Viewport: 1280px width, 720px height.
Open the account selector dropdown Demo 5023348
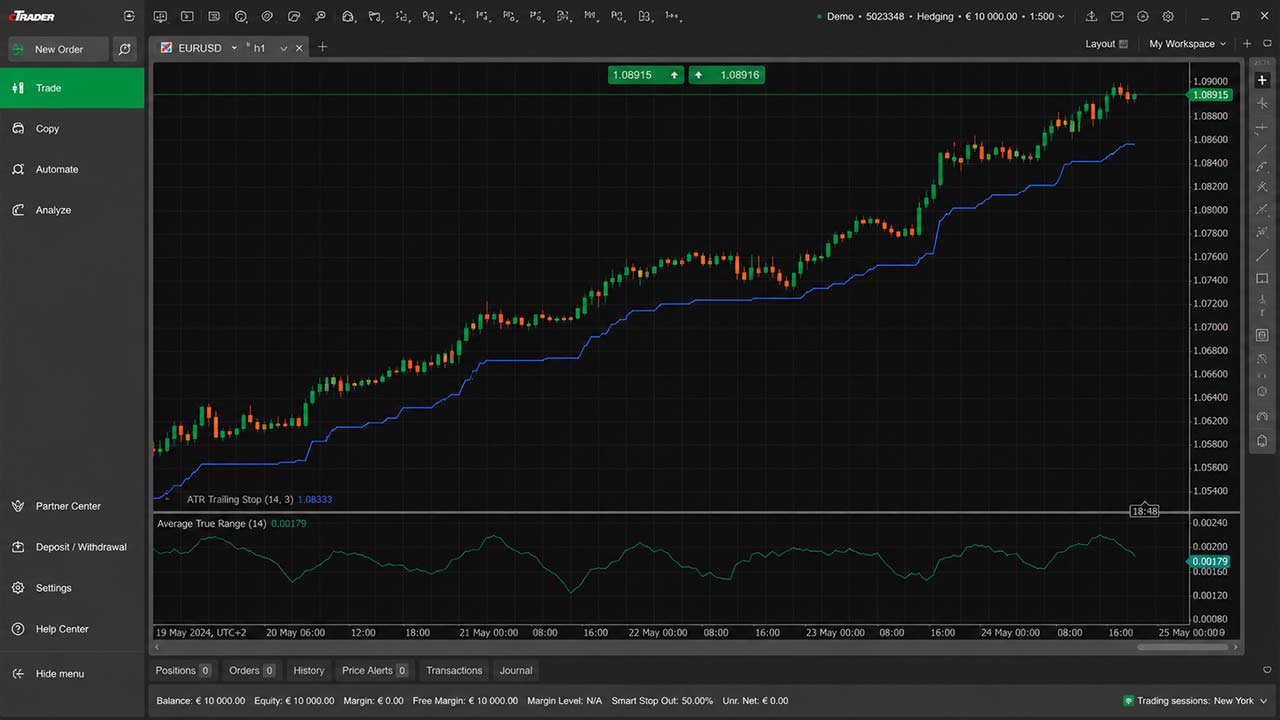(x=940, y=16)
